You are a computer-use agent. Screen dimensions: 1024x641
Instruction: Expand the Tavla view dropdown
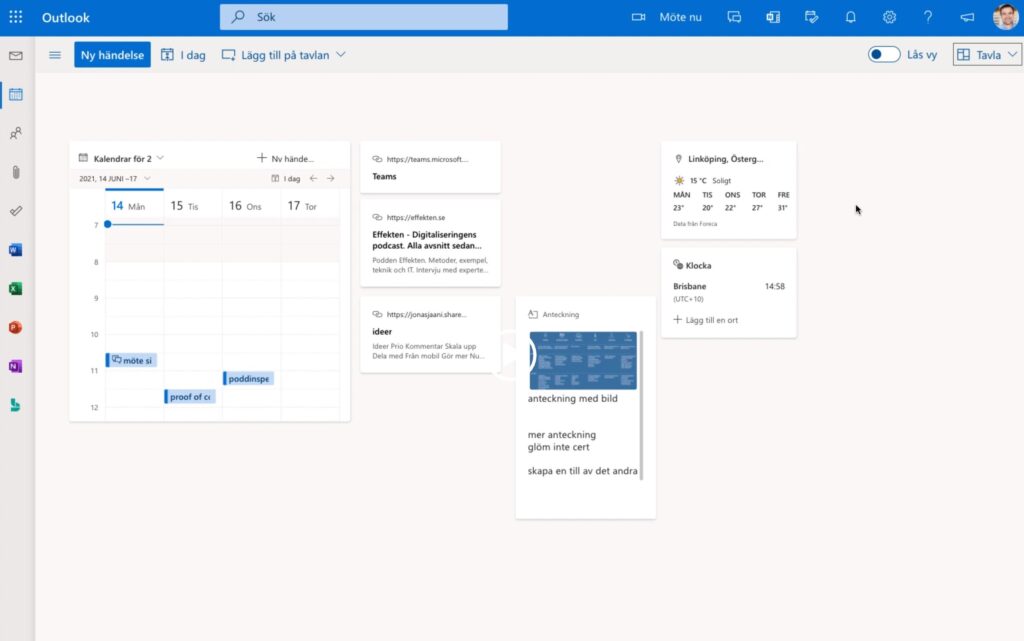[987, 55]
